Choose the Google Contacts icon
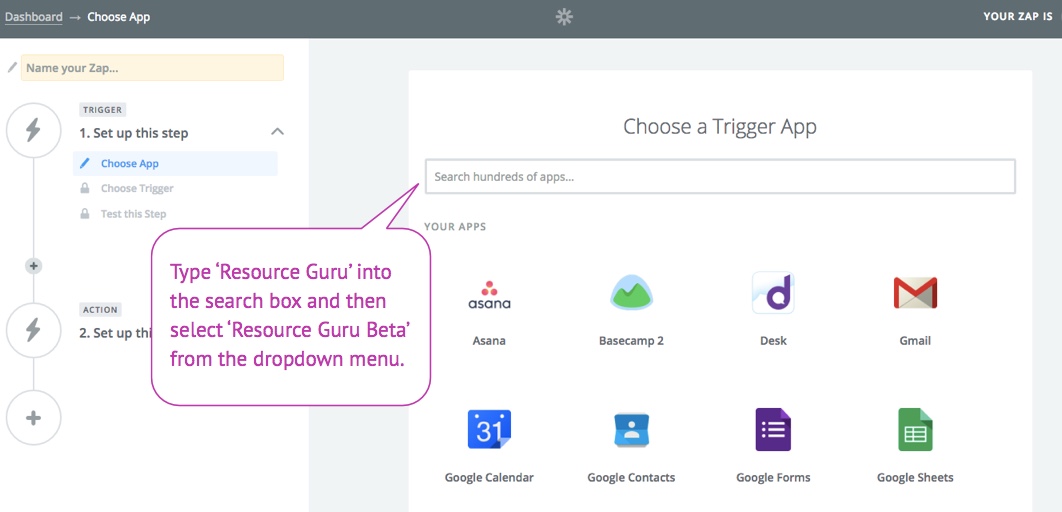This screenshot has width=1062, height=512. [x=631, y=430]
